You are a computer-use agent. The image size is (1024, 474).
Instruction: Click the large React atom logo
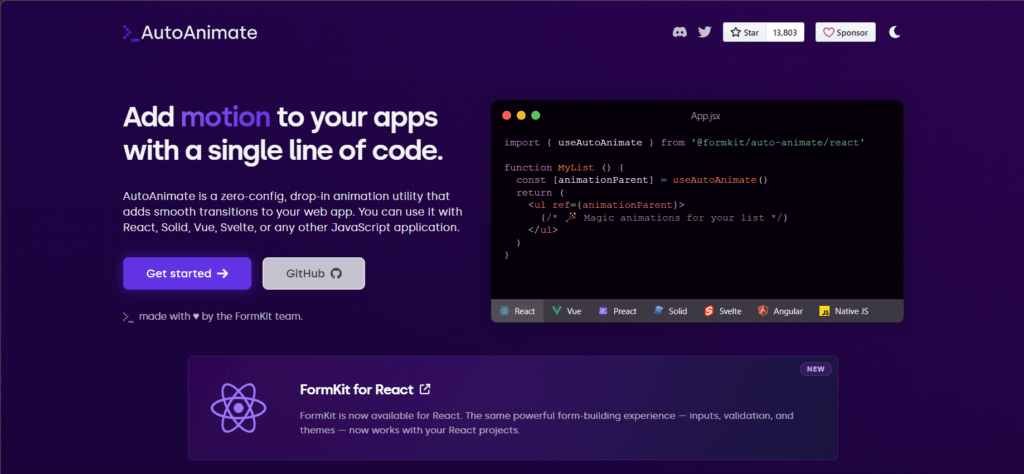[x=238, y=407]
